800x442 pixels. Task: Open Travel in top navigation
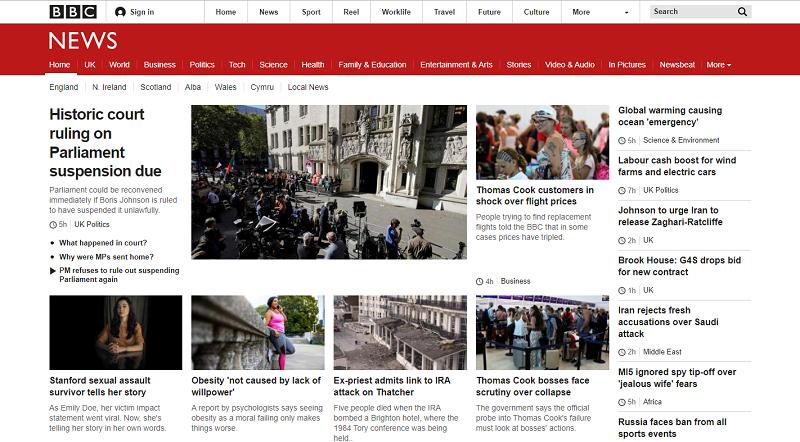tap(444, 12)
